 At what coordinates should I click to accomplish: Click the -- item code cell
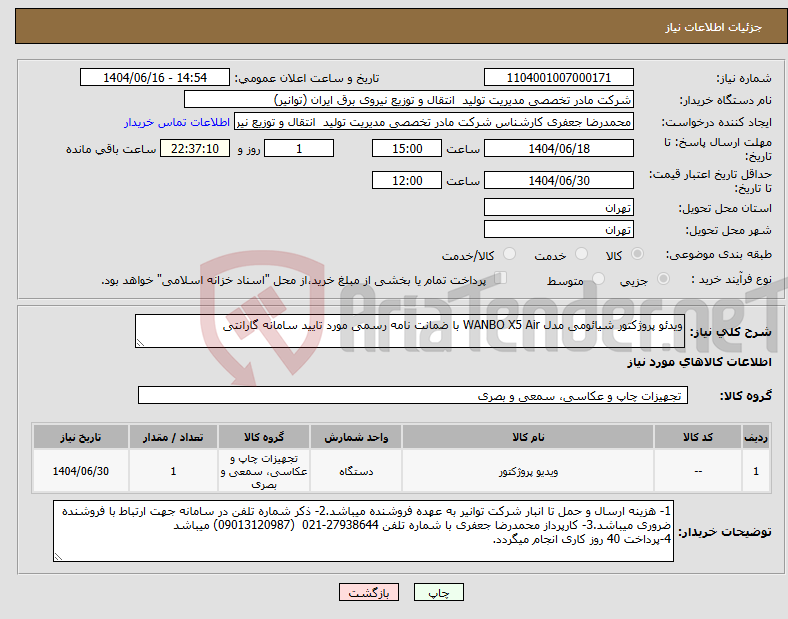pos(698,471)
